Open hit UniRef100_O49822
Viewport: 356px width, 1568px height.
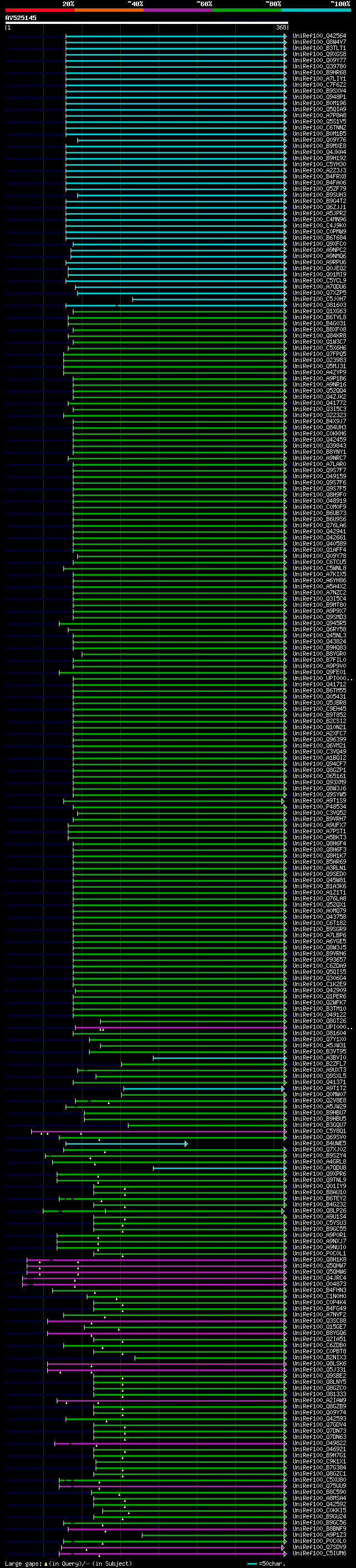(x=319, y=1443)
